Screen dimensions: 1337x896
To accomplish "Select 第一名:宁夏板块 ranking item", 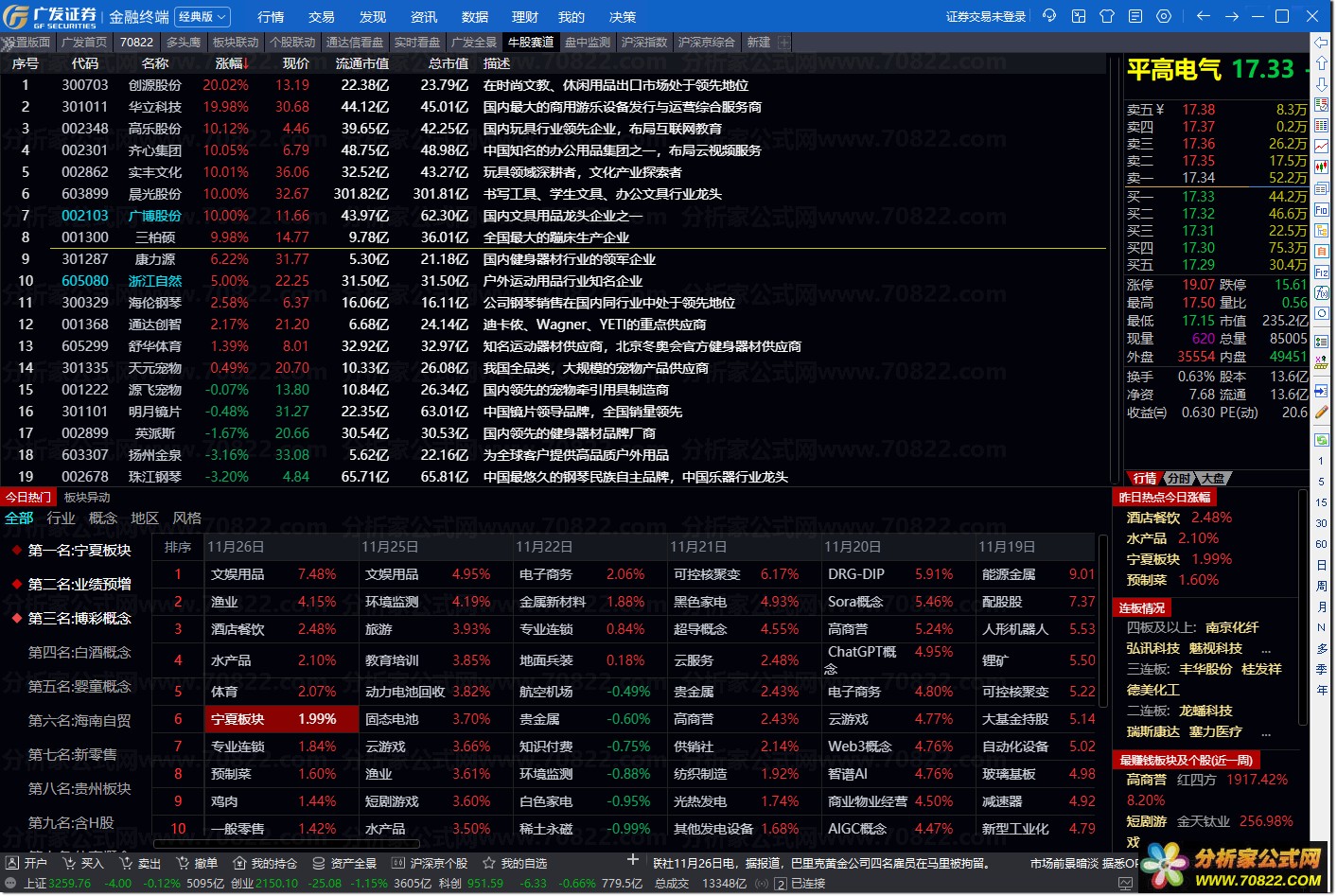I will (79, 551).
